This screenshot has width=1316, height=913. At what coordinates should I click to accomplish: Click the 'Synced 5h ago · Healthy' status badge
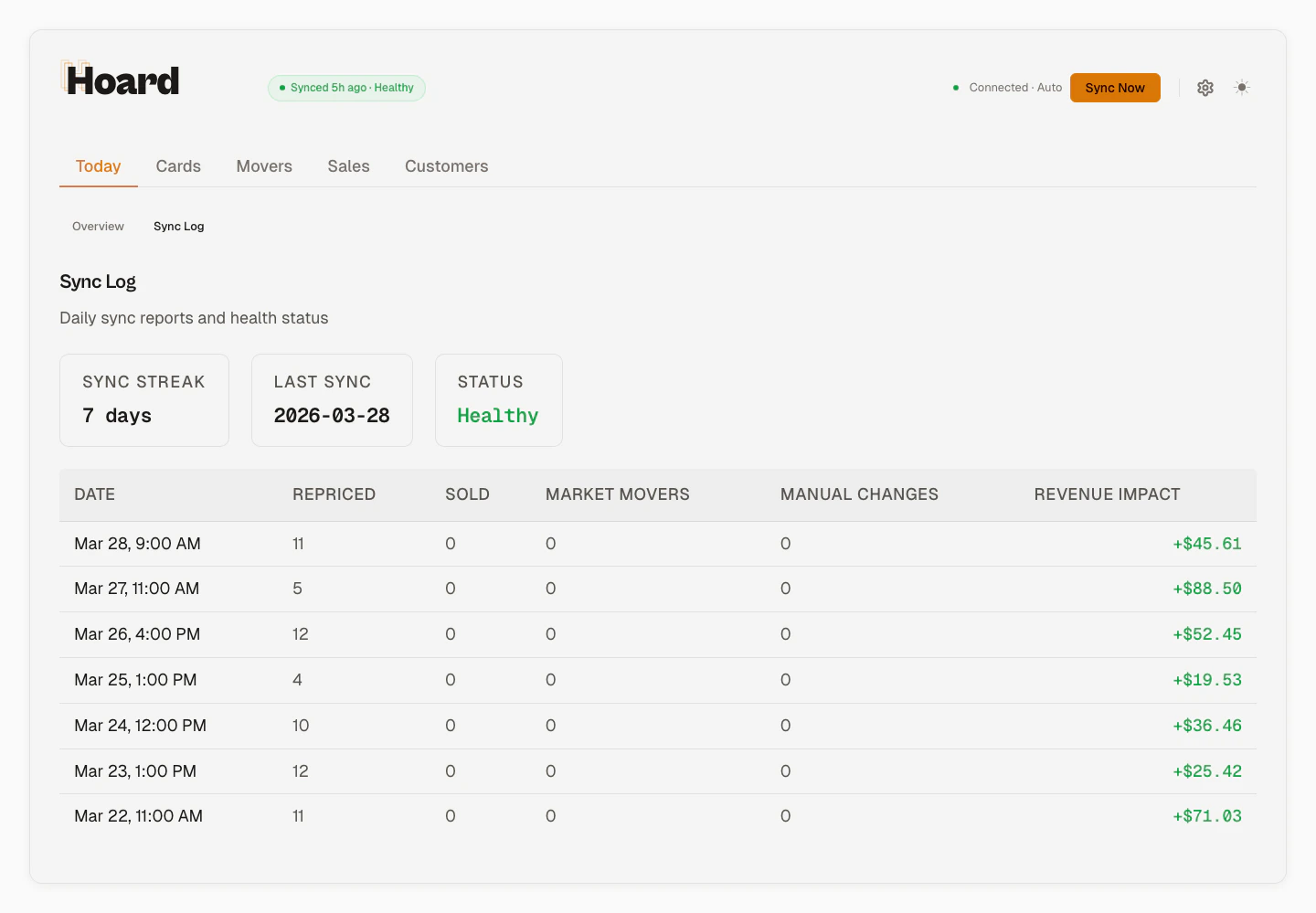[x=346, y=88]
